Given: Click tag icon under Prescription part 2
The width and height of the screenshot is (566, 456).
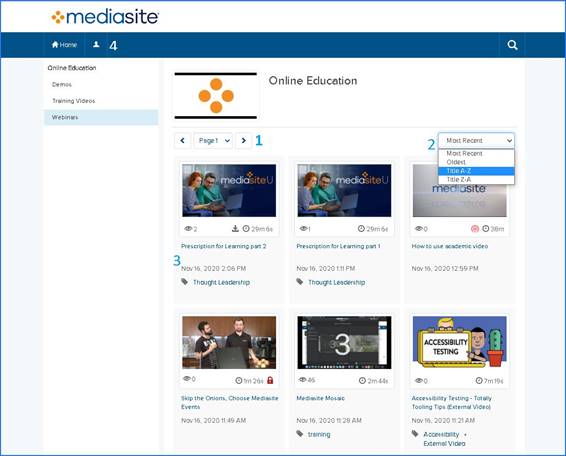Looking at the screenshot, I should pyautogui.click(x=184, y=282).
